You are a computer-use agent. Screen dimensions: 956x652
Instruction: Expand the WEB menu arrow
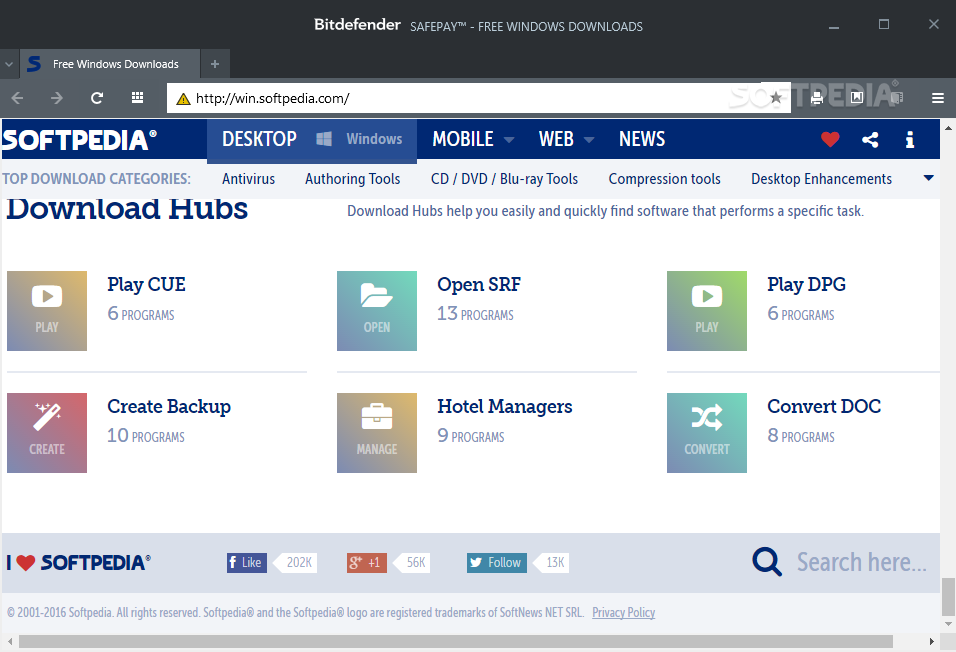point(588,140)
